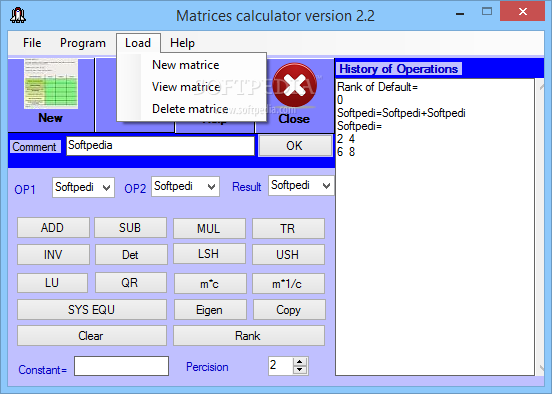Click the Comment text field
This screenshot has width=552, height=394.
pos(160,146)
